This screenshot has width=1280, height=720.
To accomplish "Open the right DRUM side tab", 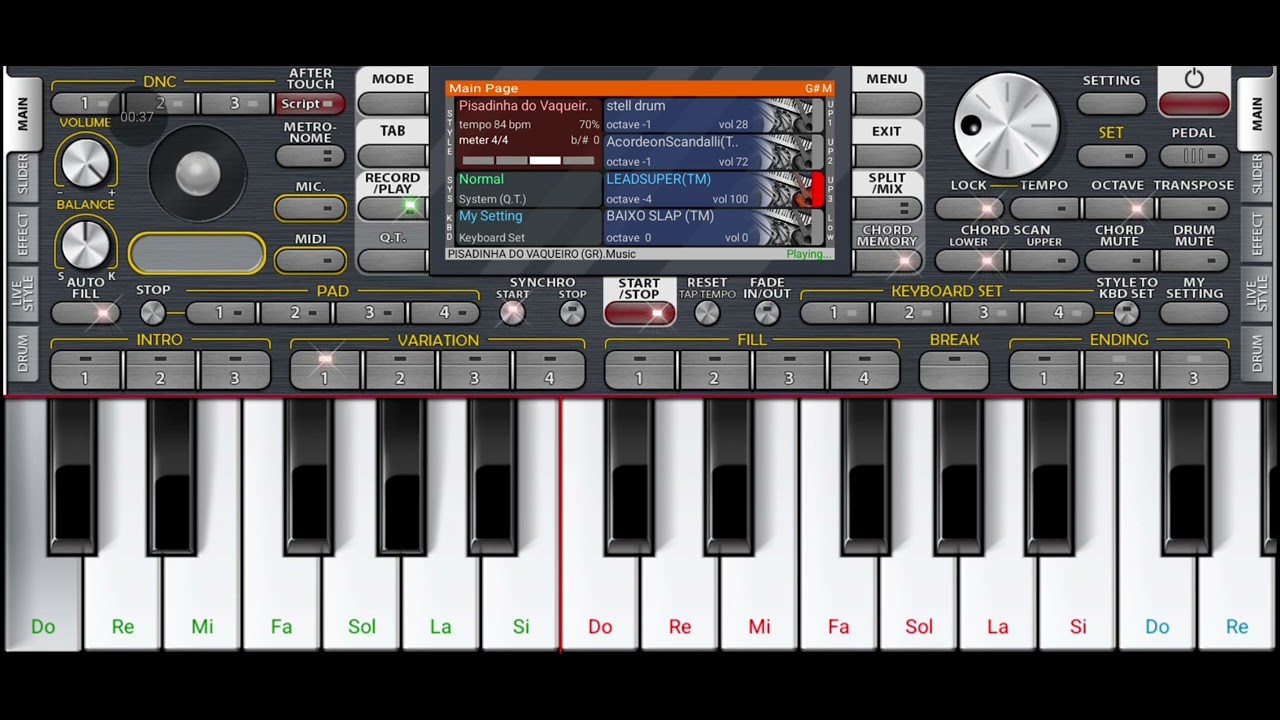I will point(1257,354).
